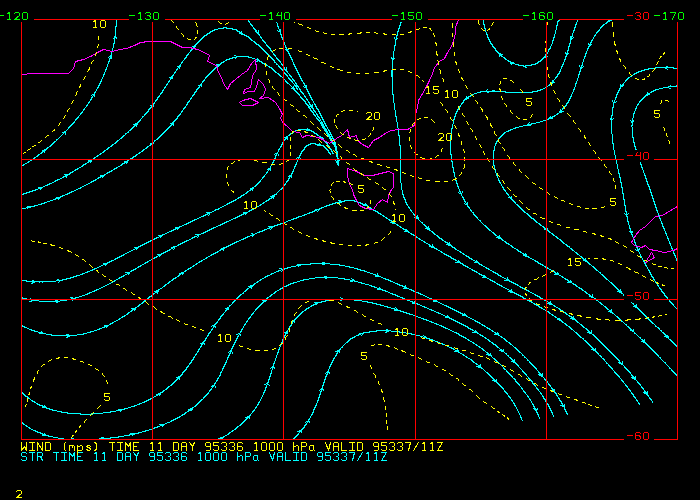Click the -130 longitude label
The height and width of the screenshot is (500, 700).
146,16
